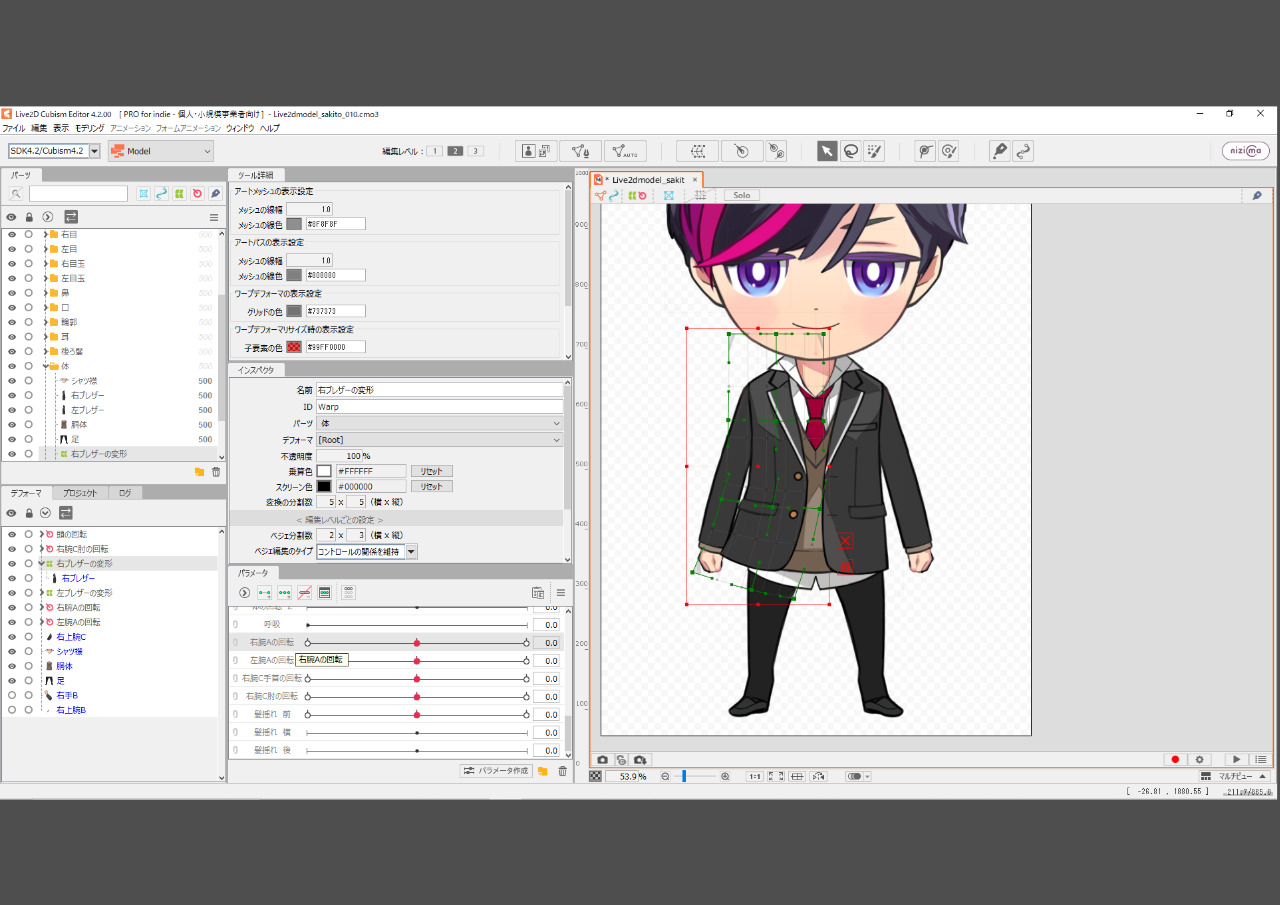Click the trash icon in Parameter panel
Viewport: 1280px width, 905px height.
[x=562, y=771]
